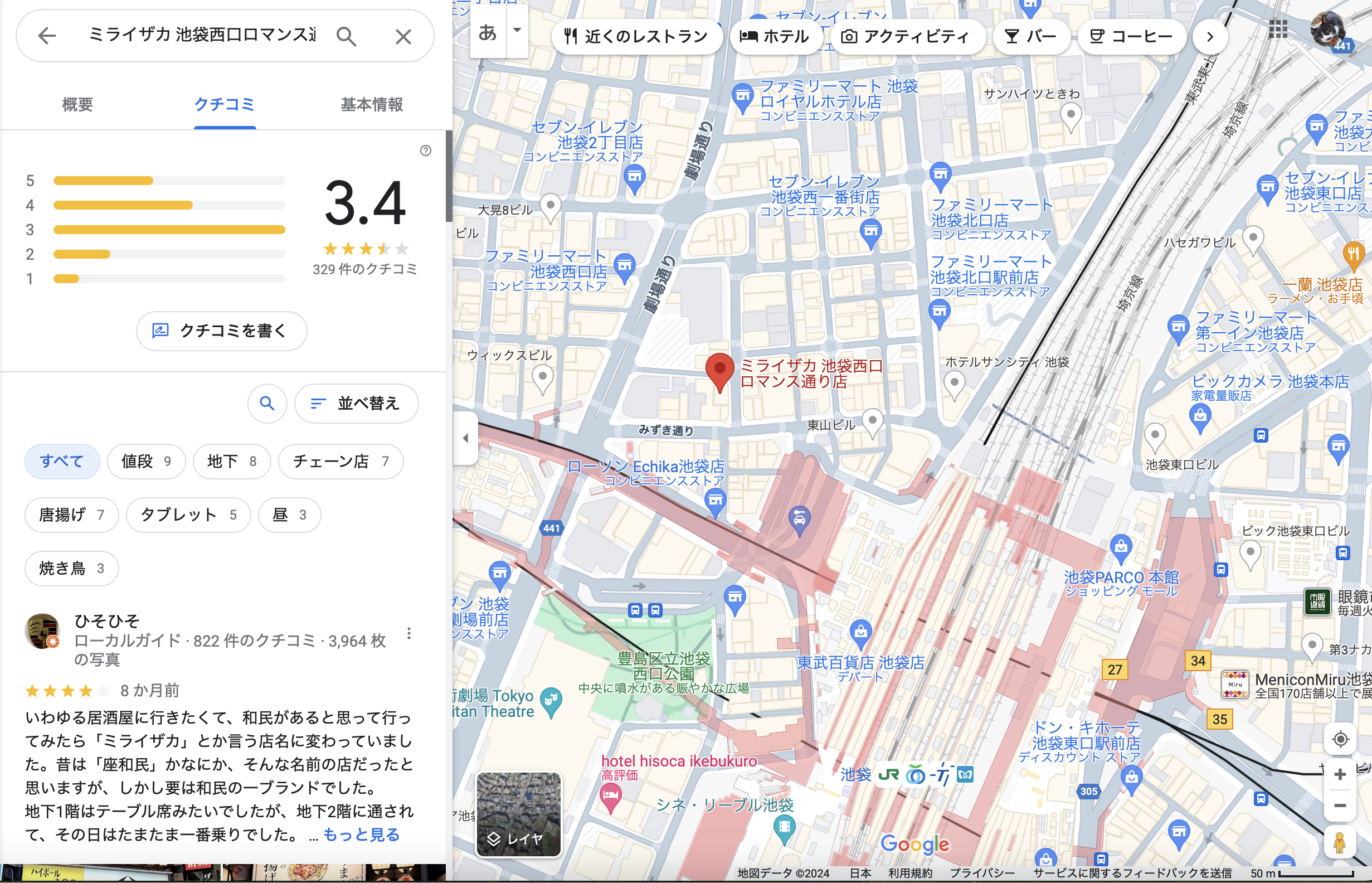Clear the search with the X icon
This screenshot has width=1372, height=883.
point(403,37)
